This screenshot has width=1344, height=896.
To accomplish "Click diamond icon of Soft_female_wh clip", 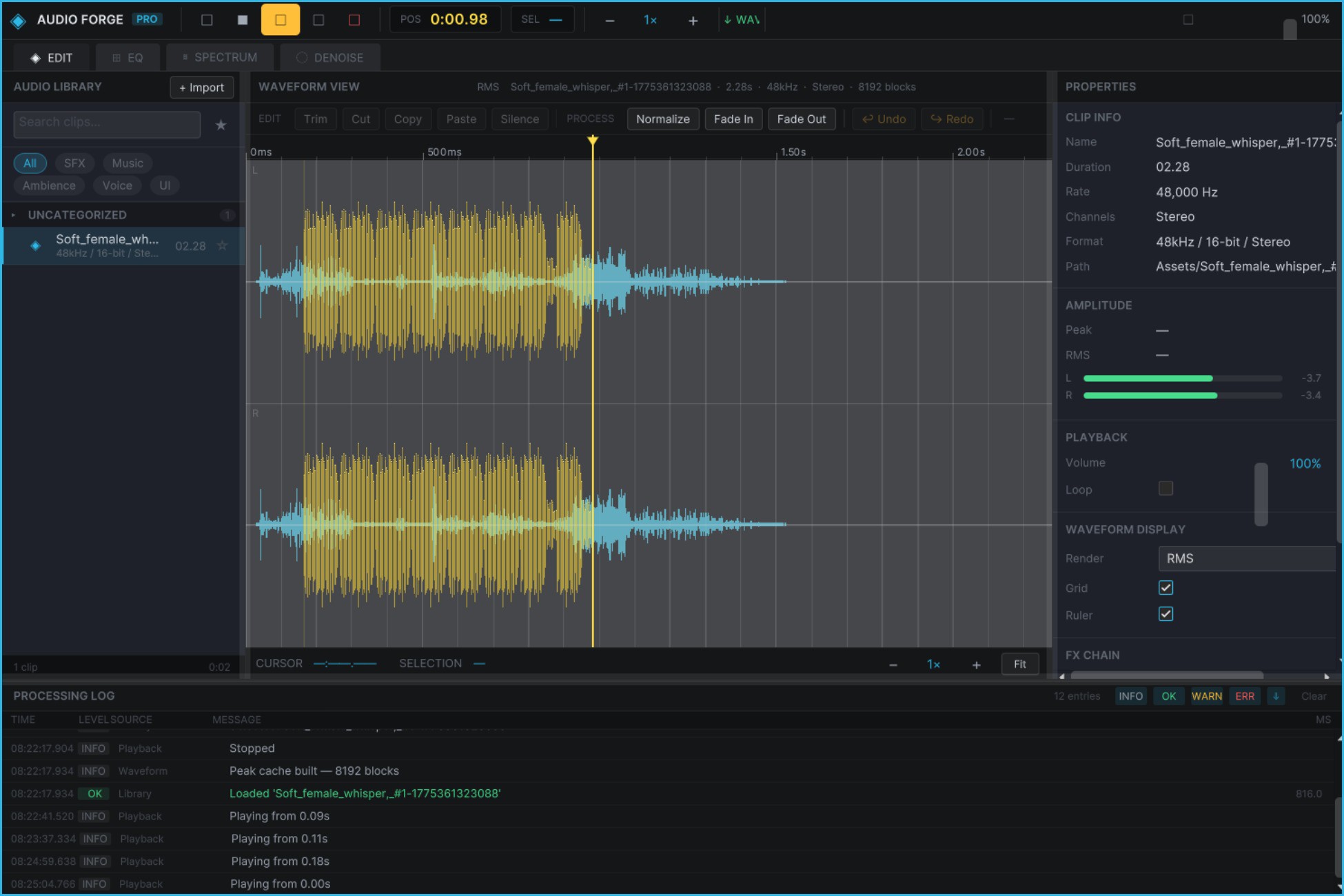I will (35, 246).
